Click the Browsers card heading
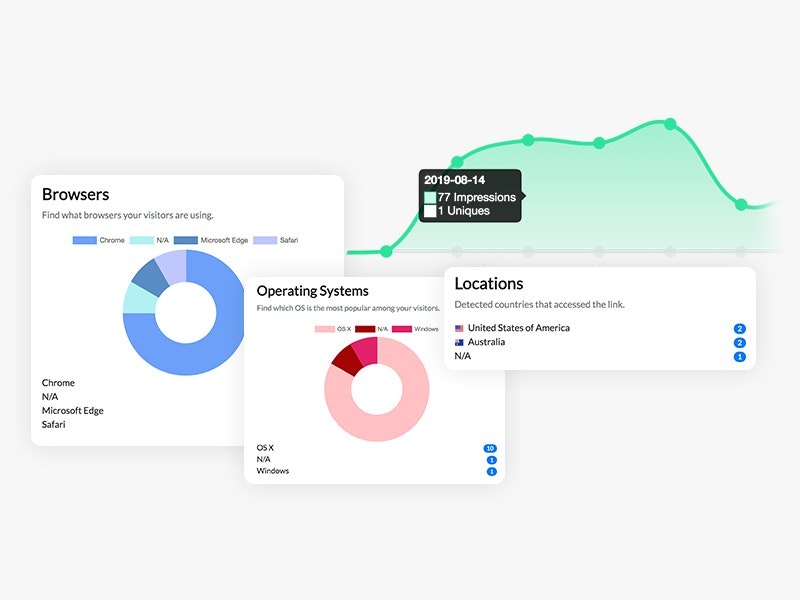The width and height of the screenshot is (800, 600). 76,194
